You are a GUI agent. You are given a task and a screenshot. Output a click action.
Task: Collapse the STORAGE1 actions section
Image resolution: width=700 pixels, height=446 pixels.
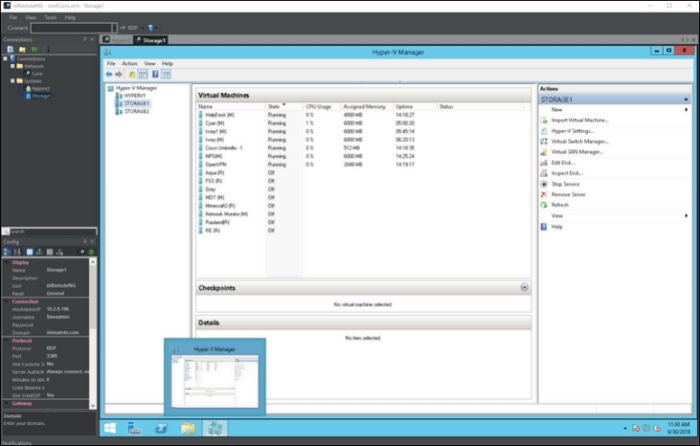(x=686, y=100)
